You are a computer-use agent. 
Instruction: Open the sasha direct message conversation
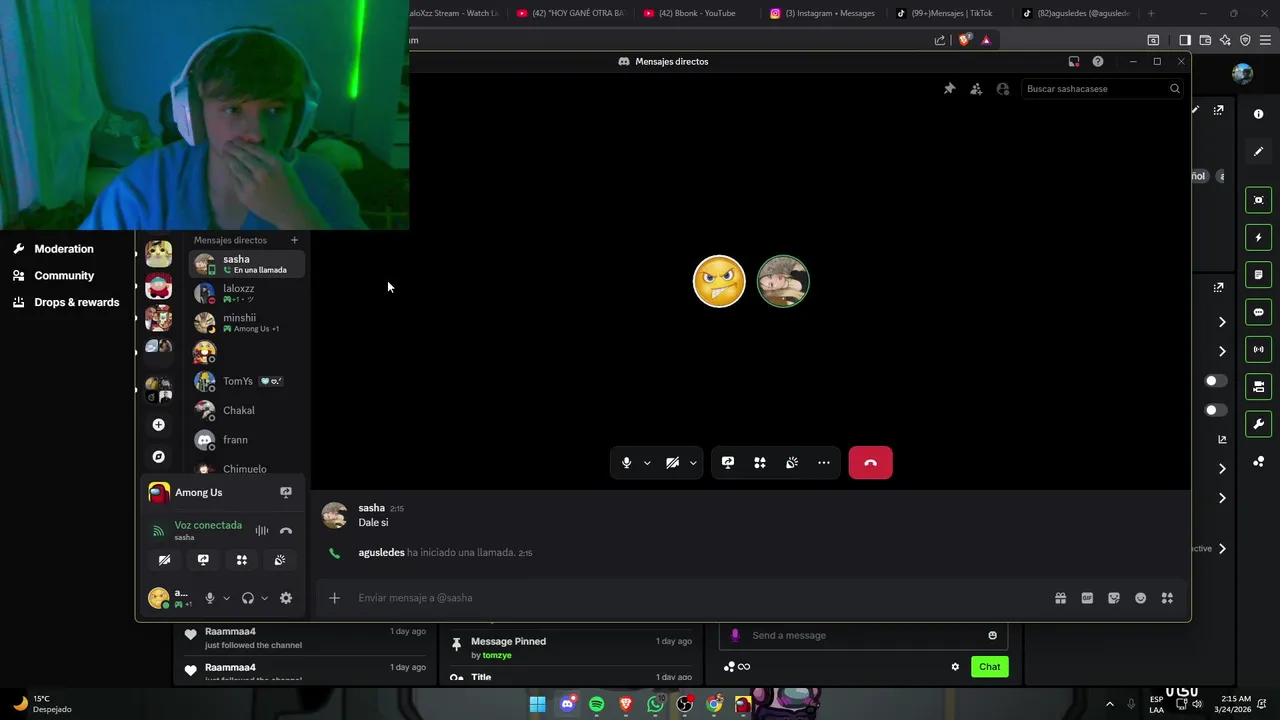[x=246, y=264]
